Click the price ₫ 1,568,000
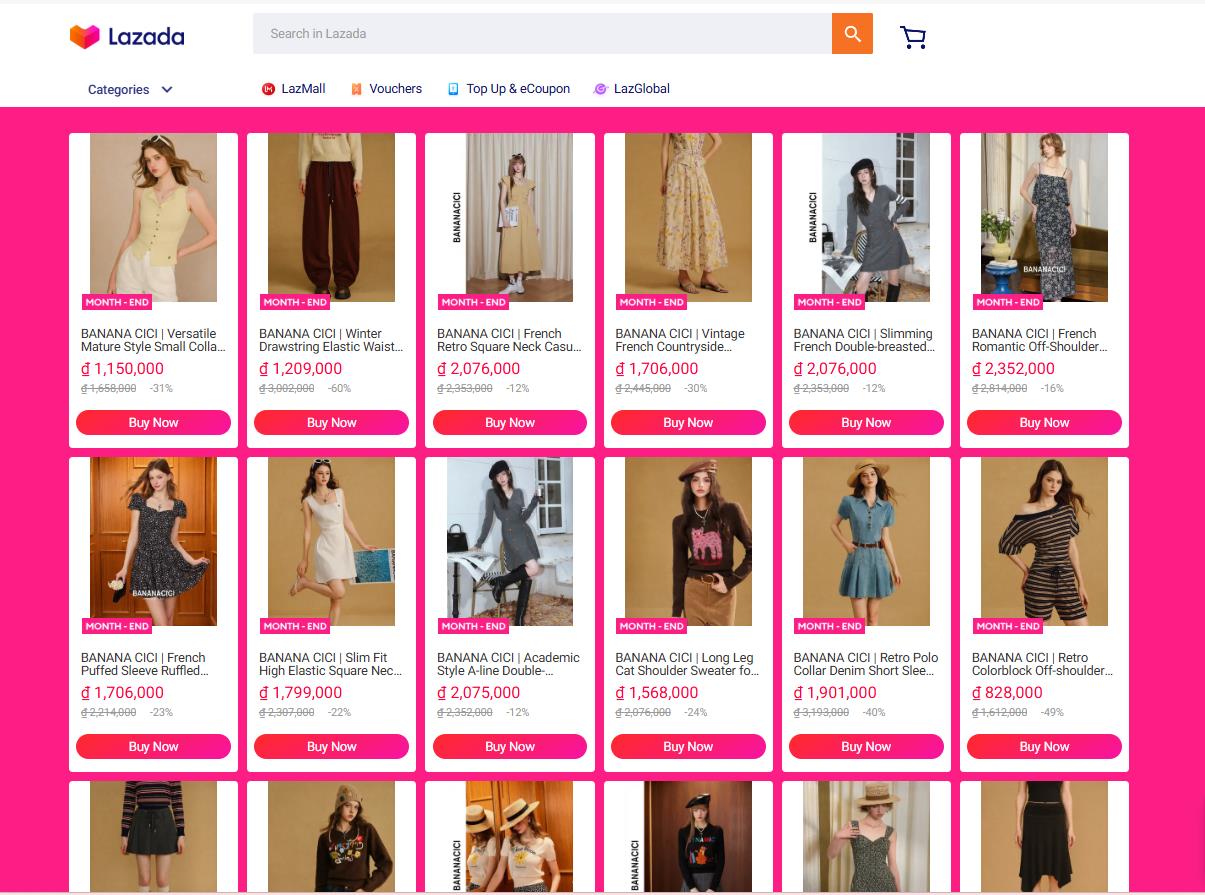1205x895 pixels. pyautogui.click(x=657, y=693)
